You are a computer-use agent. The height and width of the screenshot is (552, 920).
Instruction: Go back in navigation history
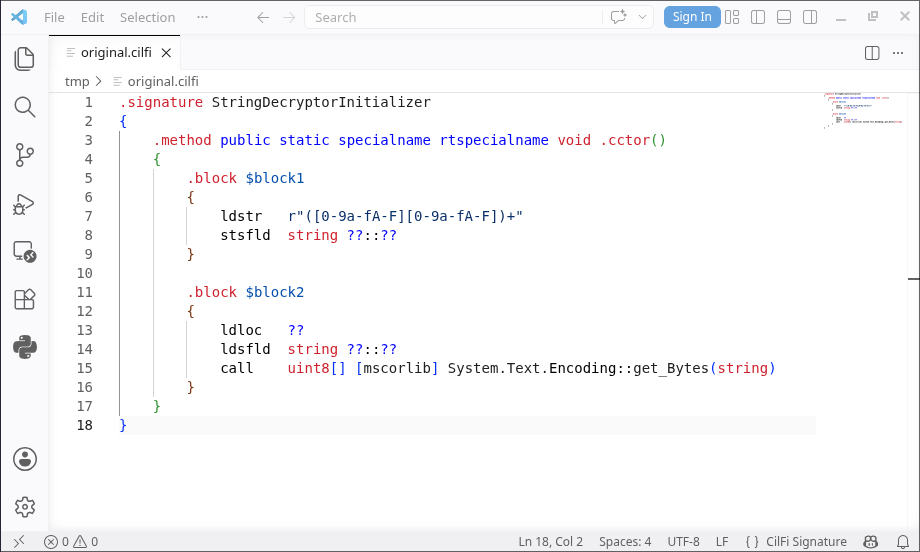[263, 18]
